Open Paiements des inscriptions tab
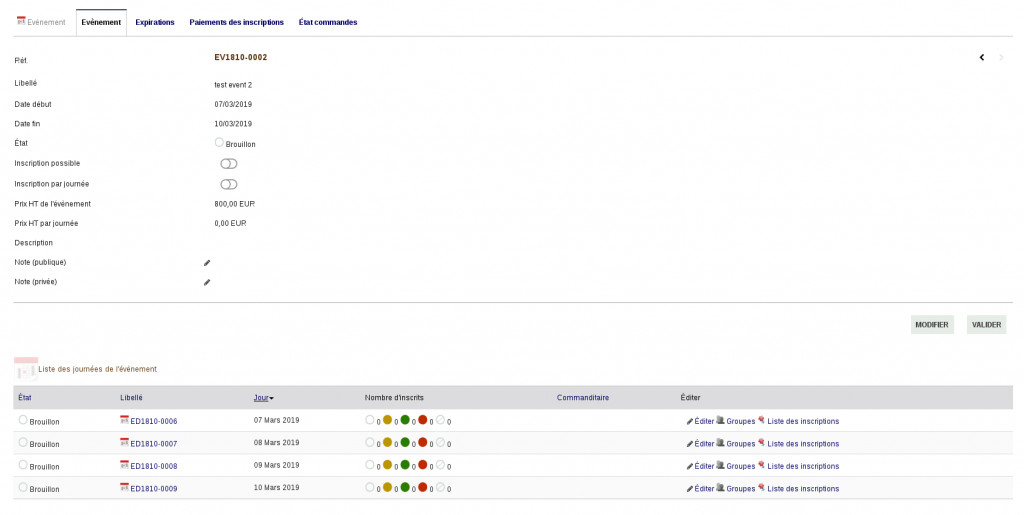Viewport: 1024px width, 515px height. point(236,22)
